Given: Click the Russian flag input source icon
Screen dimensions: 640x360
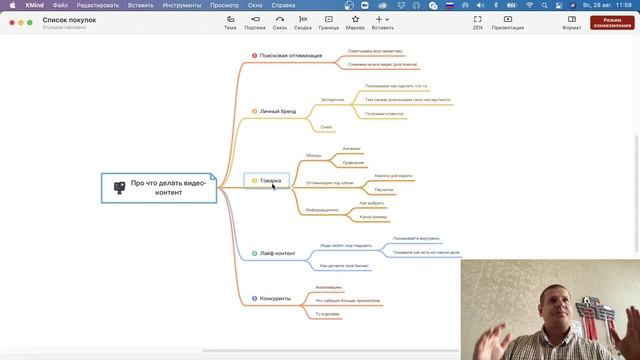Looking at the screenshot, I should (x=450, y=5).
